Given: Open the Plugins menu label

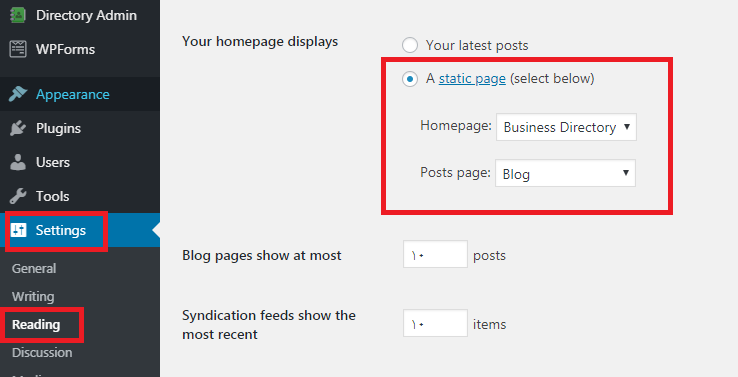Looking at the screenshot, I should pos(58,128).
